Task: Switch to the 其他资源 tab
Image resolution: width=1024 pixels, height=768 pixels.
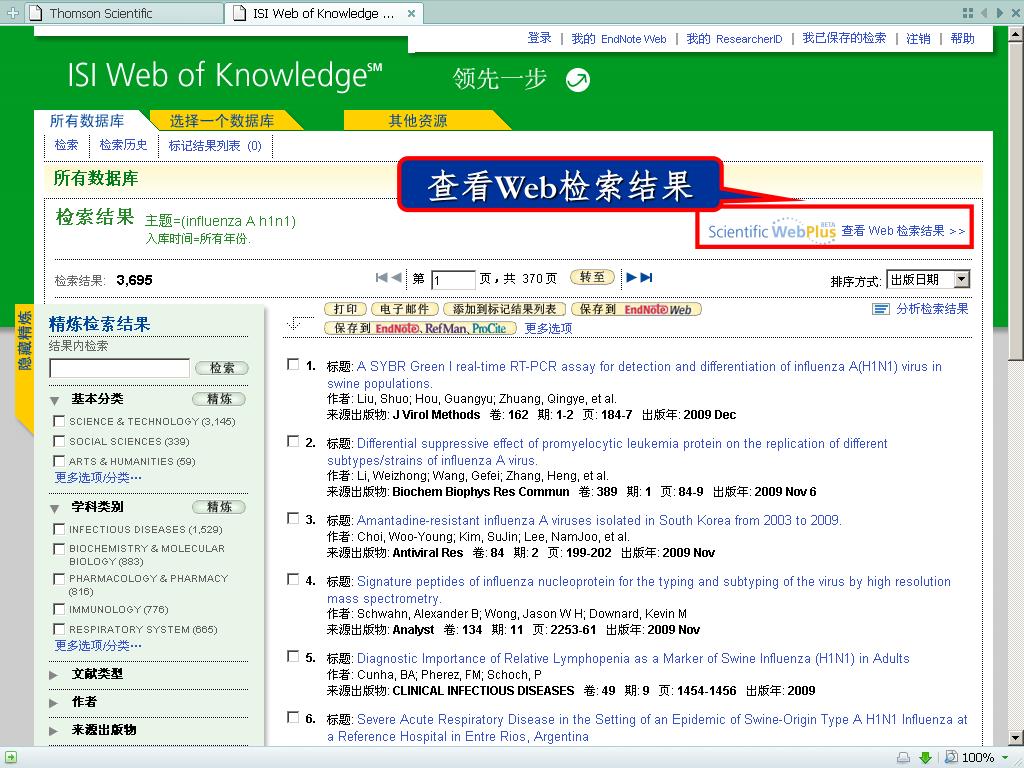Action: pyautogui.click(x=418, y=121)
